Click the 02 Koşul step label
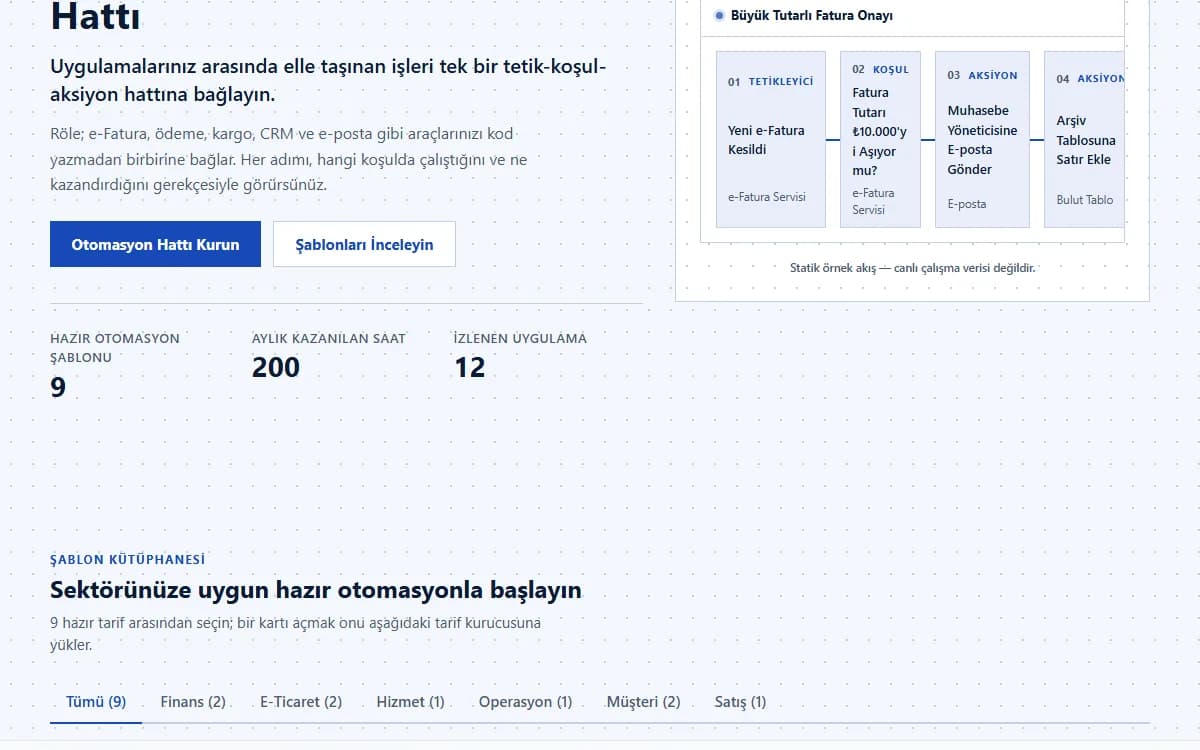Screen dimensions: 1200x750 [881, 70]
